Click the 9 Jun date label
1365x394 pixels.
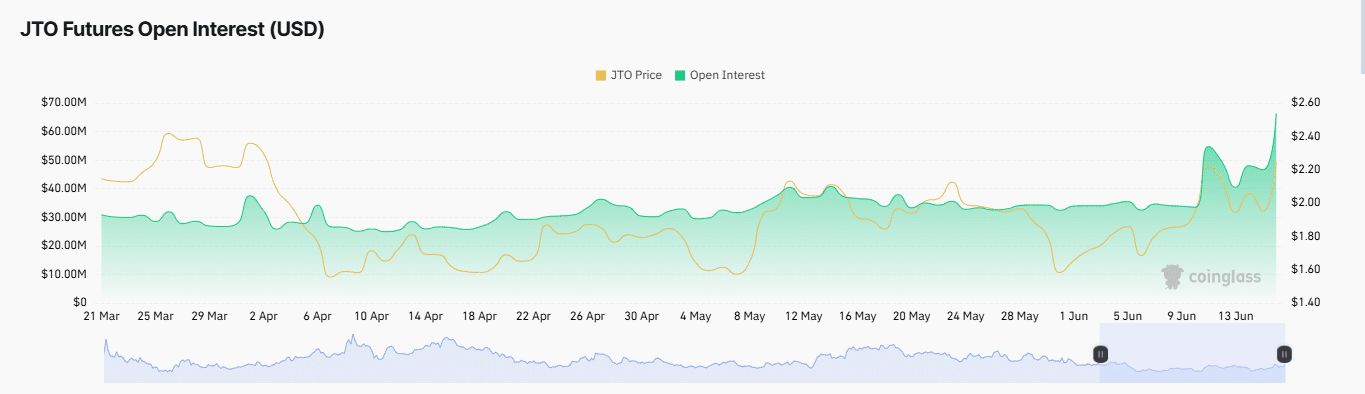[1181, 316]
